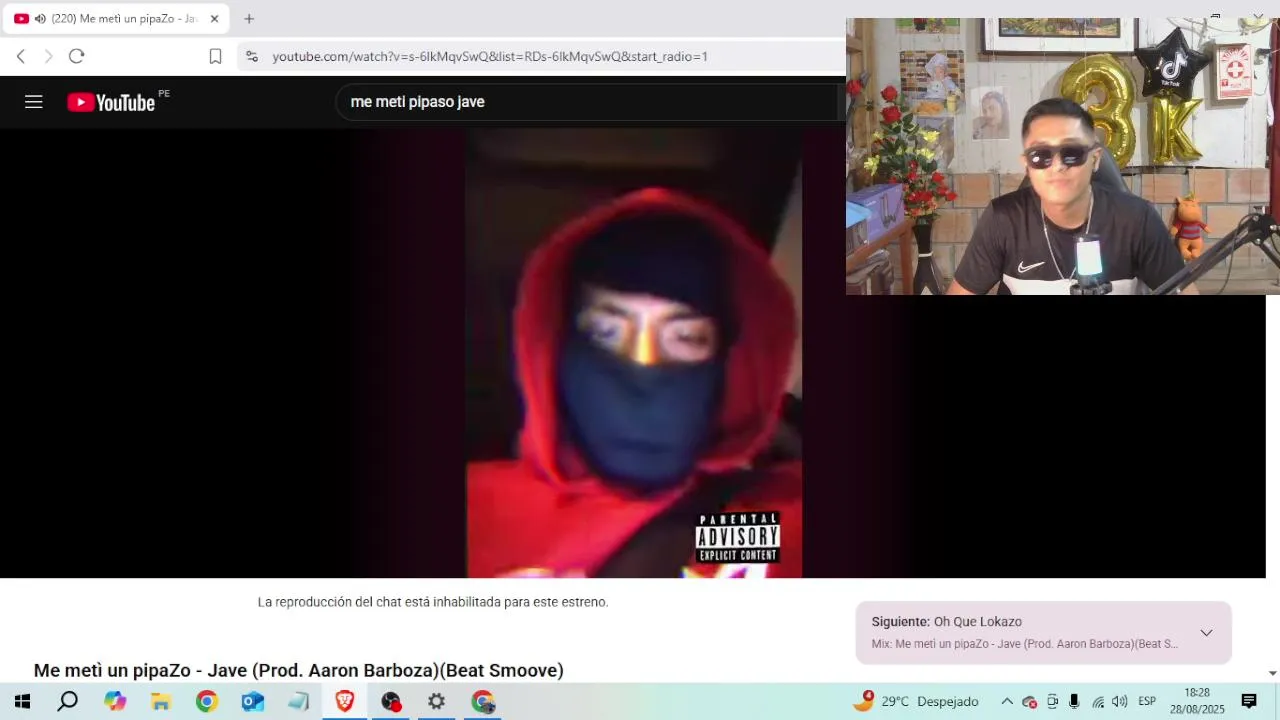Switch to Brave browser on taskbar
This screenshot has height=720, width=1280.
[344, 701]
